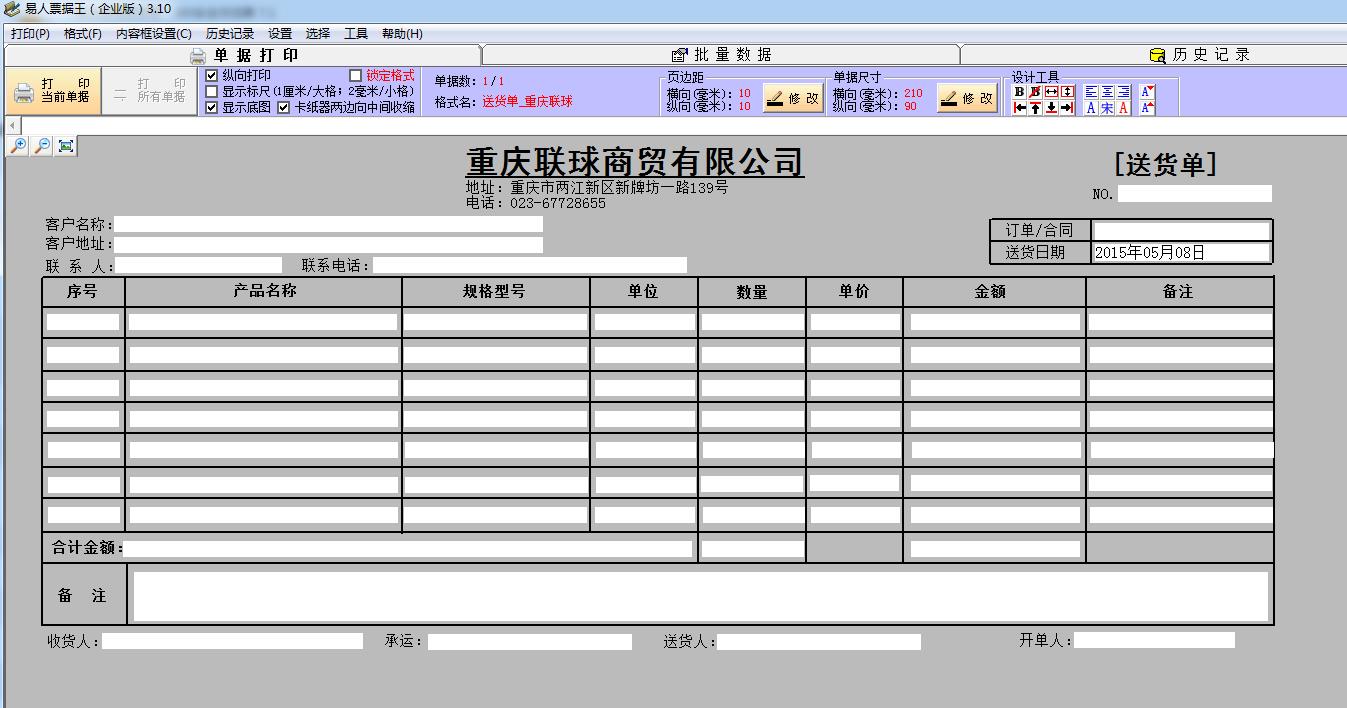1347x708 pixels.
Task: Click the 电话：023-67728655 text
Action: 535,203
